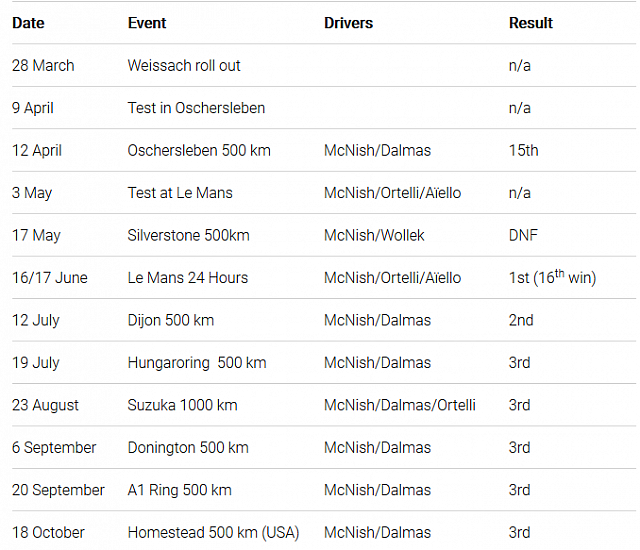Image resolution: width=640 pixels, height=550 pixels.
Task: Click the Oschersleben 500 km event
Action: pyautogui.click(x=199, y=151)
